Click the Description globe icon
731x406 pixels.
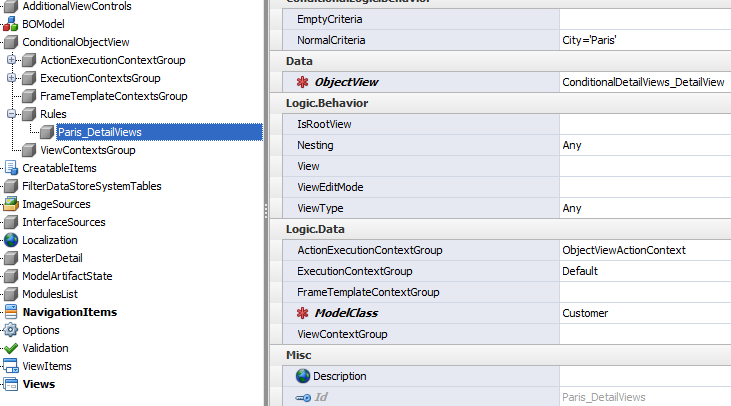point(304,376)
